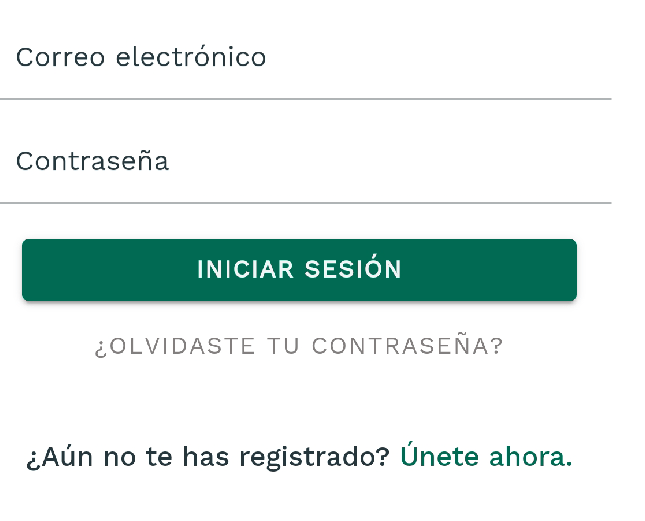
Task: Sign in using INICIAR SESIÓN
Action: click(299, 270)
